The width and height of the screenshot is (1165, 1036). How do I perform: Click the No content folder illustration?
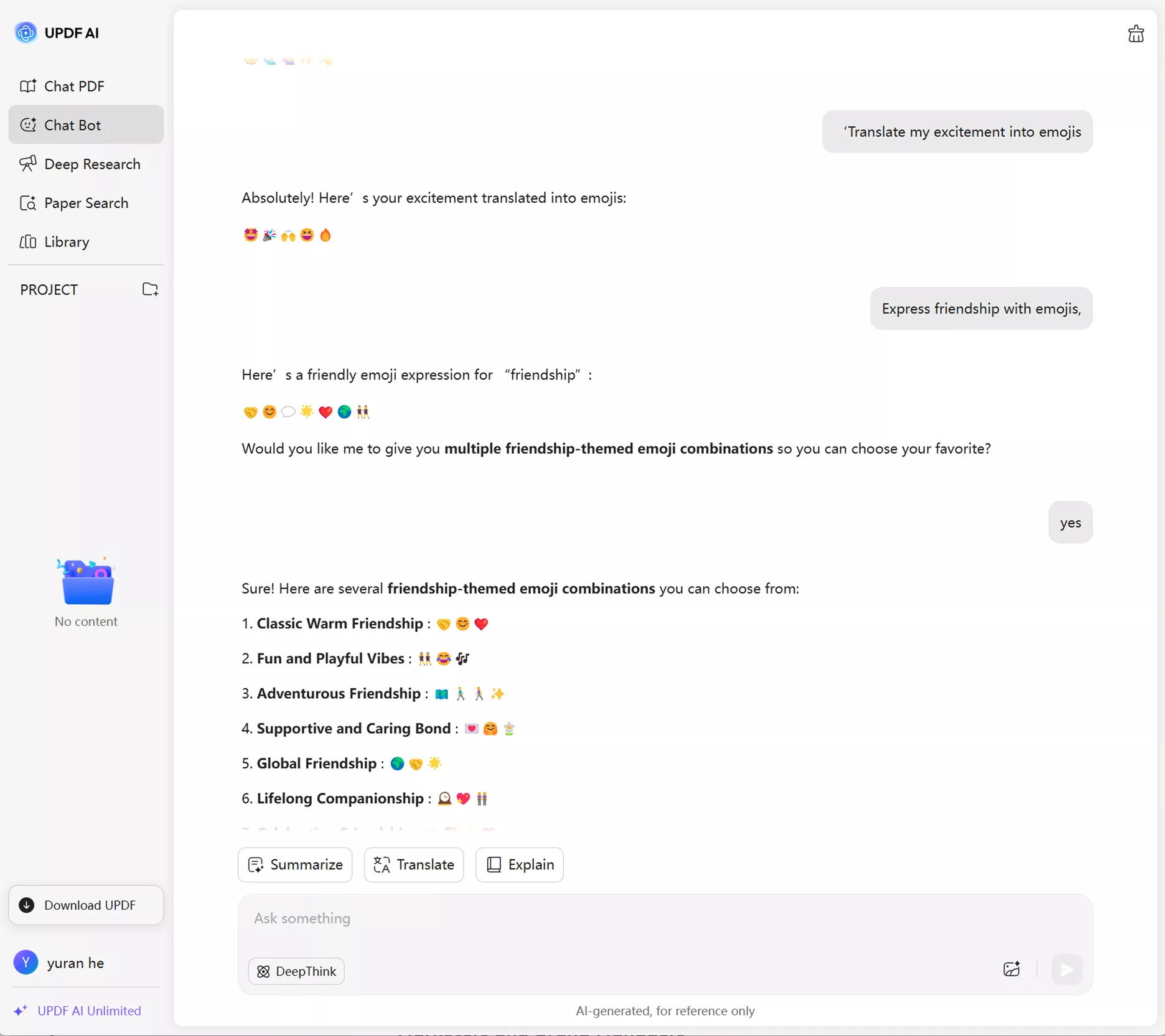[x=86, y=581]
